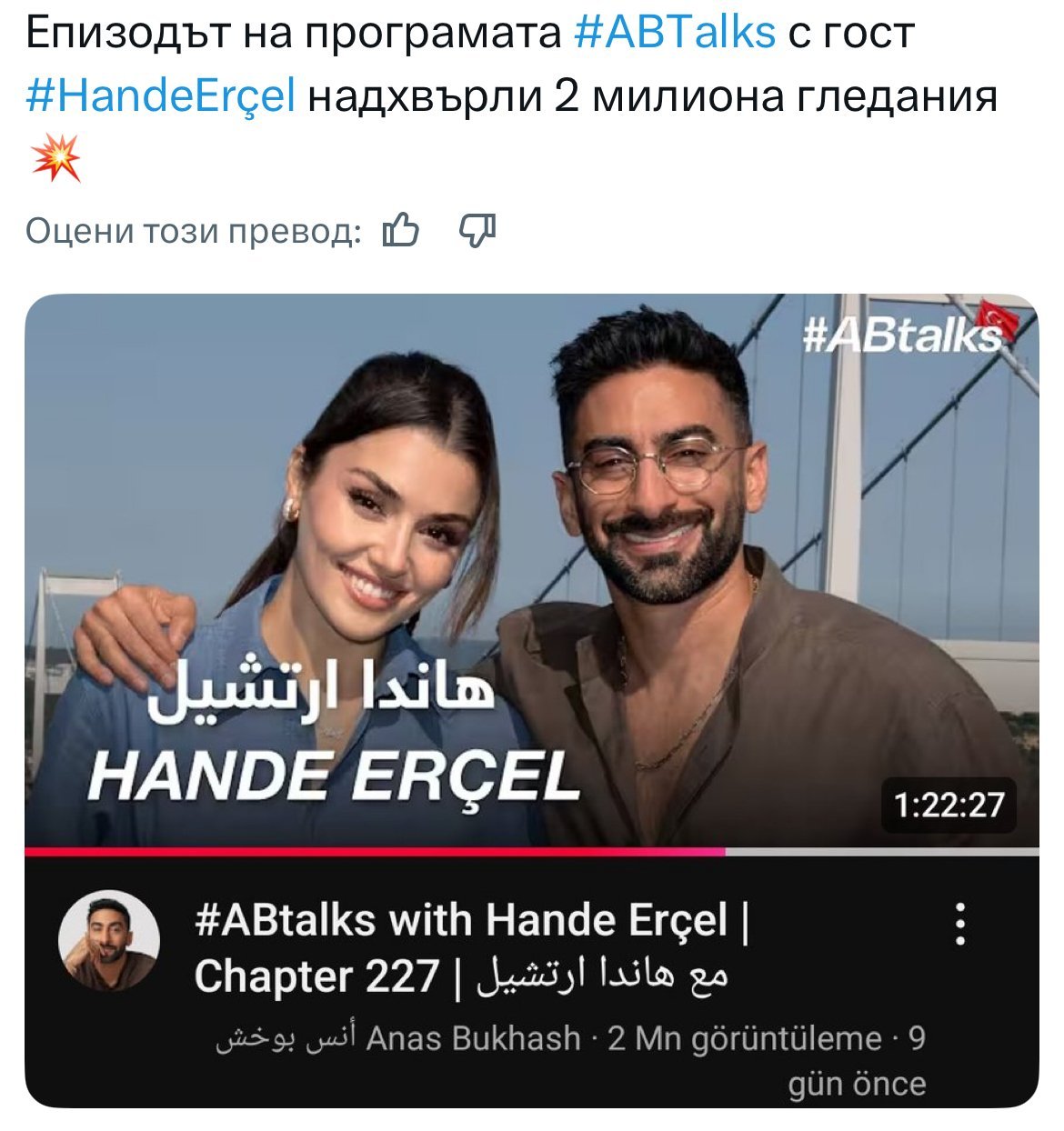Click the red video progress bar
Screen dimensions: 1064x1131
375,852
